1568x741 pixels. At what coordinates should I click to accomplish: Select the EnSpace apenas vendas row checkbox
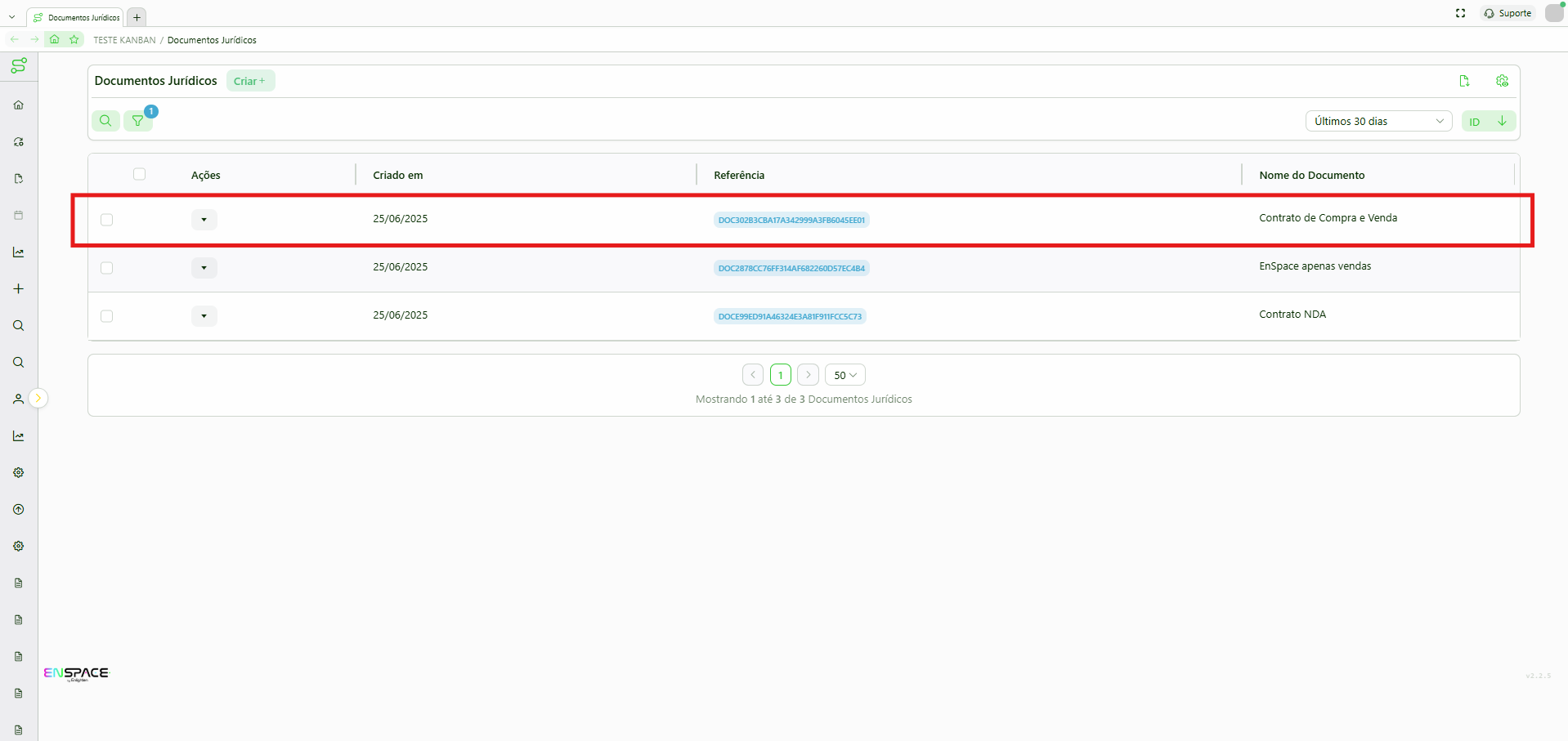coord(107,268)
